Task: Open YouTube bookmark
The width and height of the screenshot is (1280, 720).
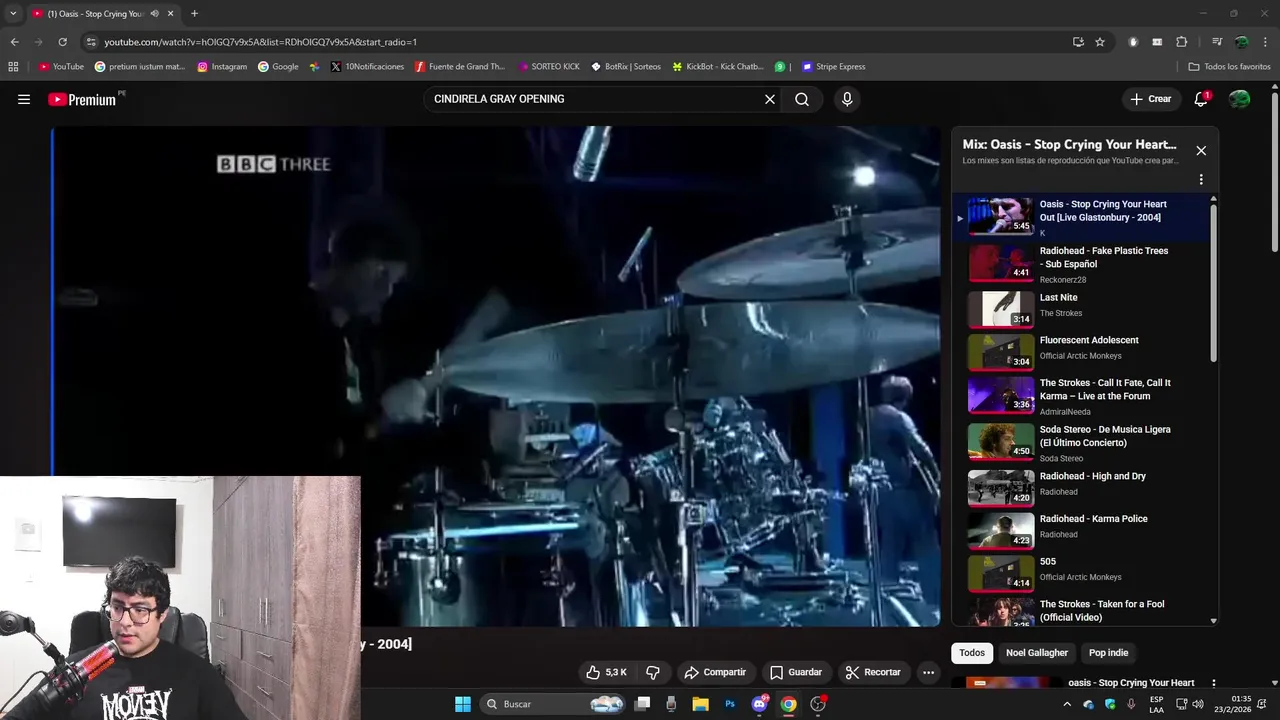Action: click(61, 67)
